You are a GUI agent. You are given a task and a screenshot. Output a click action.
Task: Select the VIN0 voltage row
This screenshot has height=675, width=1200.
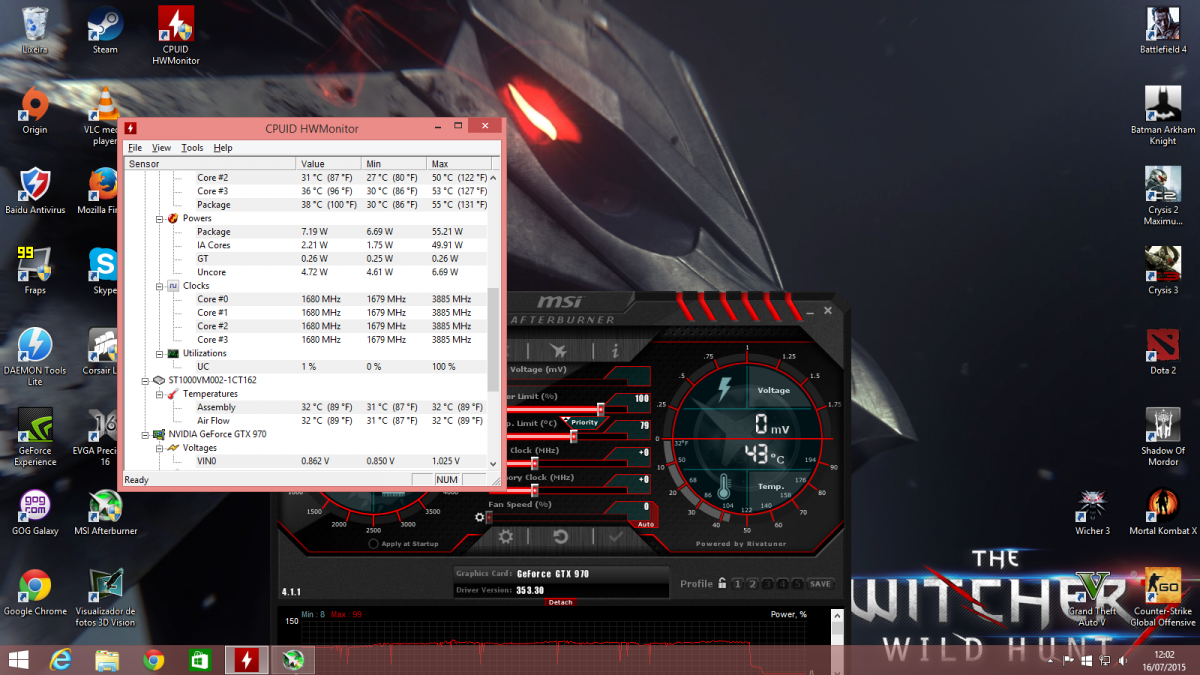(x=305, y=461)
